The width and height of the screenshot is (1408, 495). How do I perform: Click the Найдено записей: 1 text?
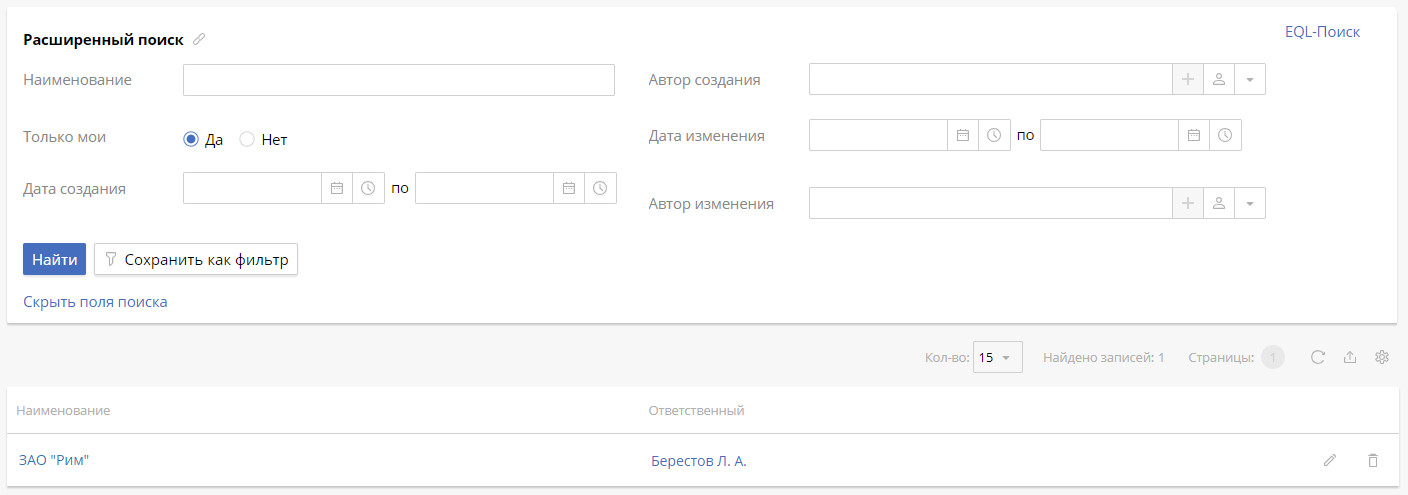[1104, 357]
